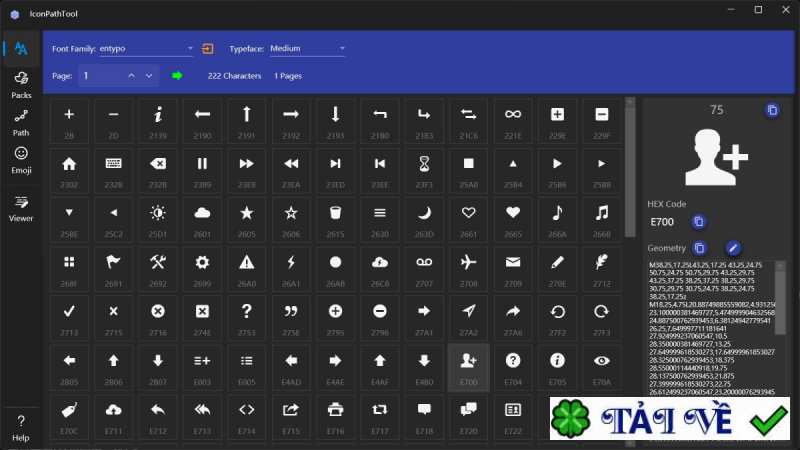Select the lightning bolt glyph 26A1
Viewport: 800px width, 450px height.
pyautogui.click(x=291, y=269)
